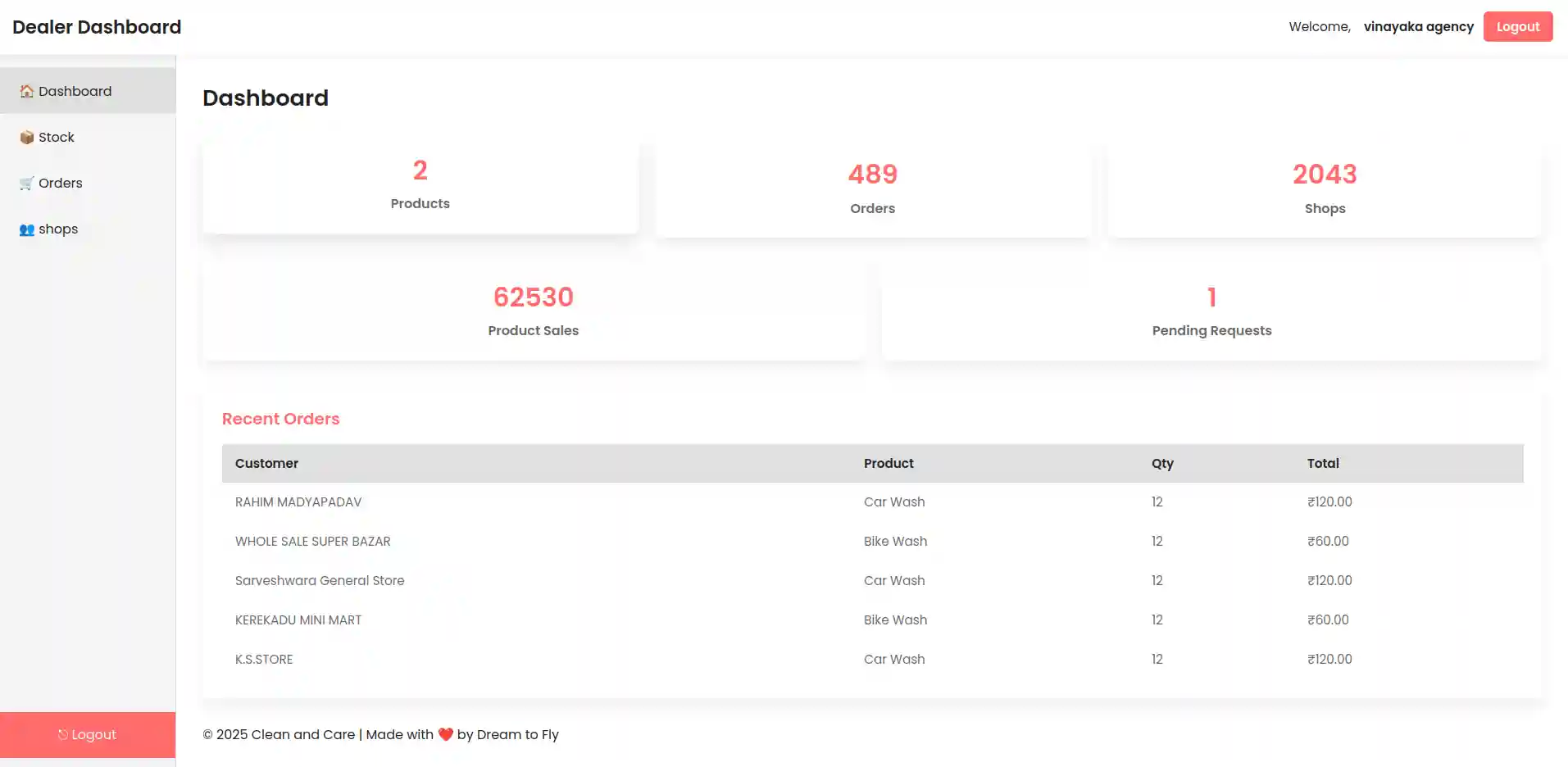Open the Products count card
1568x767 pixels.
pyautogui.click(x=420, y=186)
